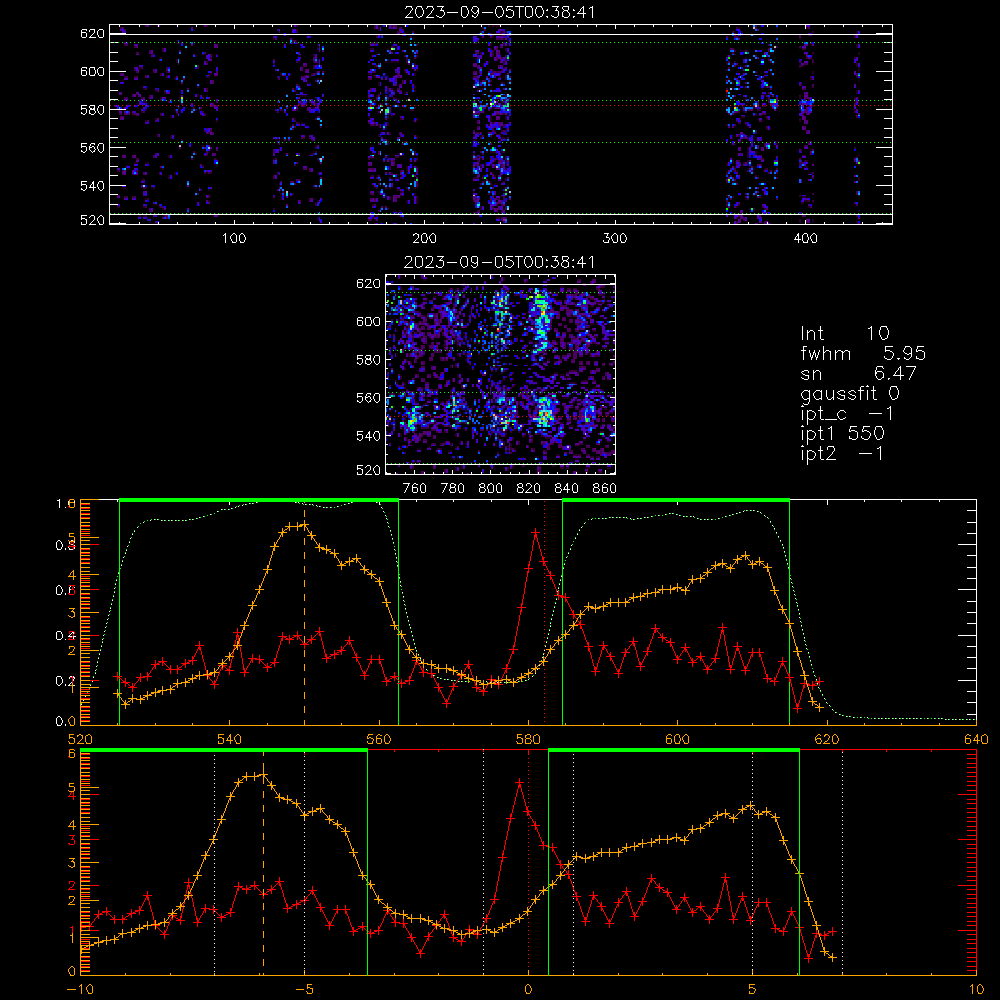Click x-axis label 200 of the top plot
The image size is (1000, 1000).
pos(424,239)
